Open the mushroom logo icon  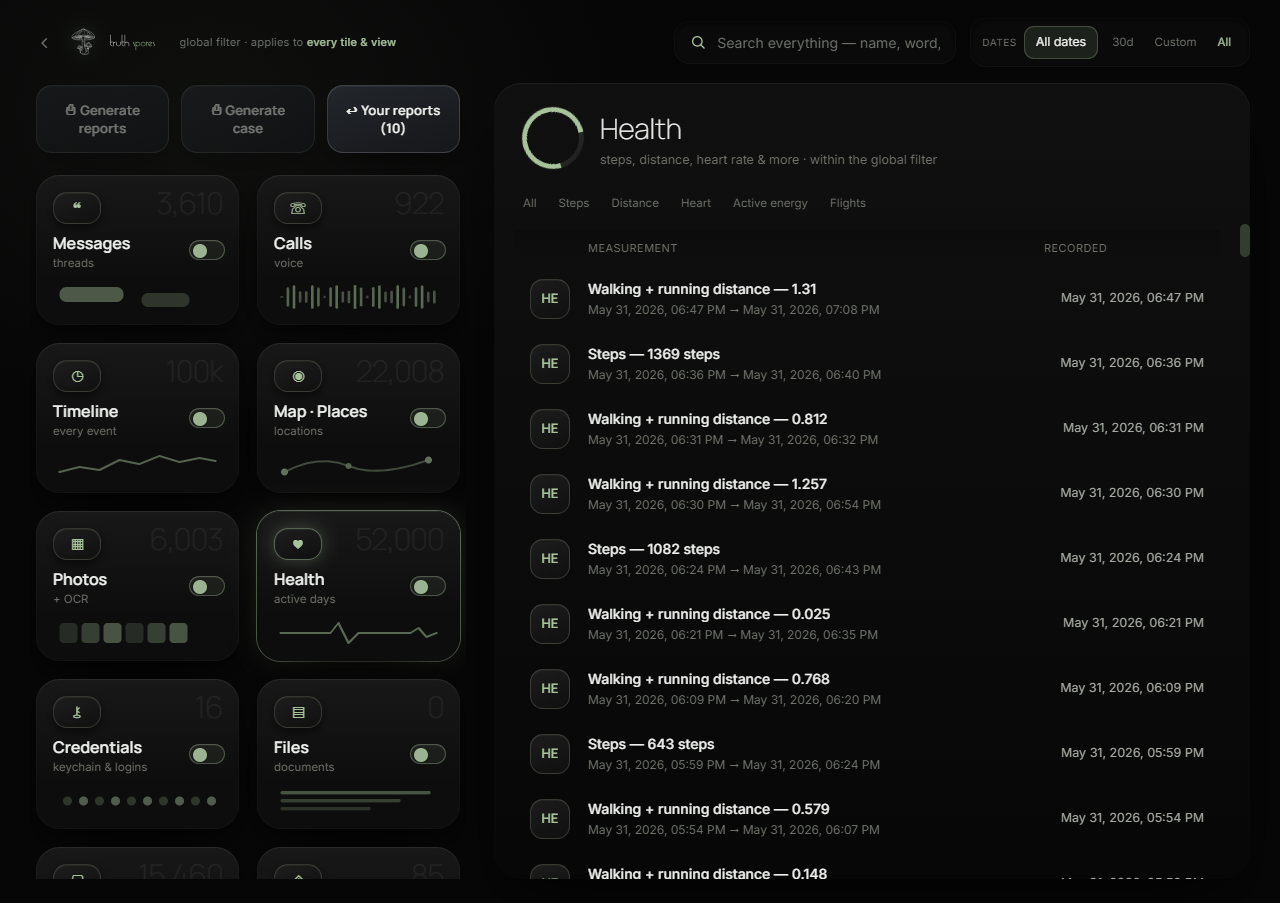click(x=83, y=42)
